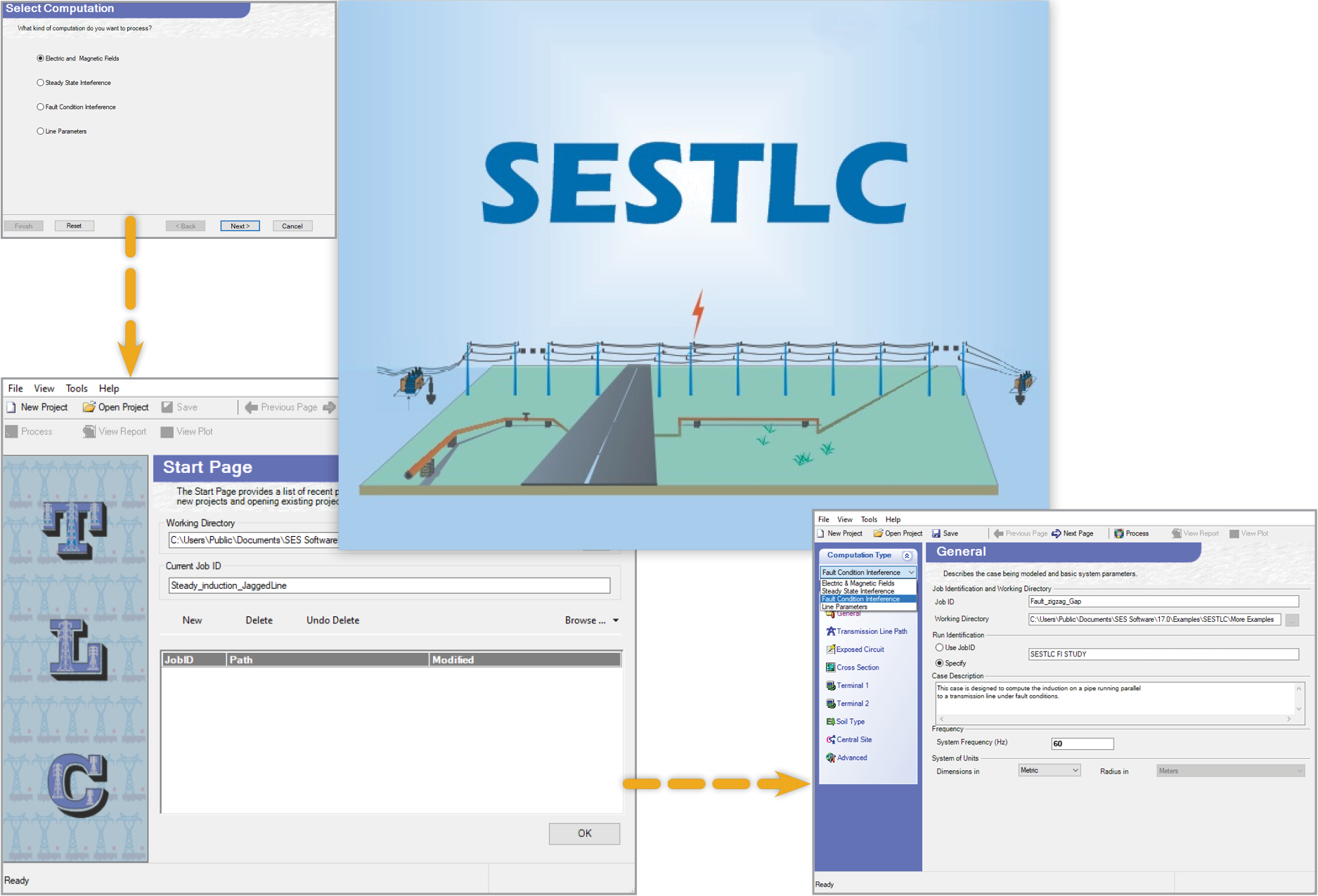Open Terminal 2 page
Image resolution: width=1318 pixels, height=896 pixels.
coord(848,704)
